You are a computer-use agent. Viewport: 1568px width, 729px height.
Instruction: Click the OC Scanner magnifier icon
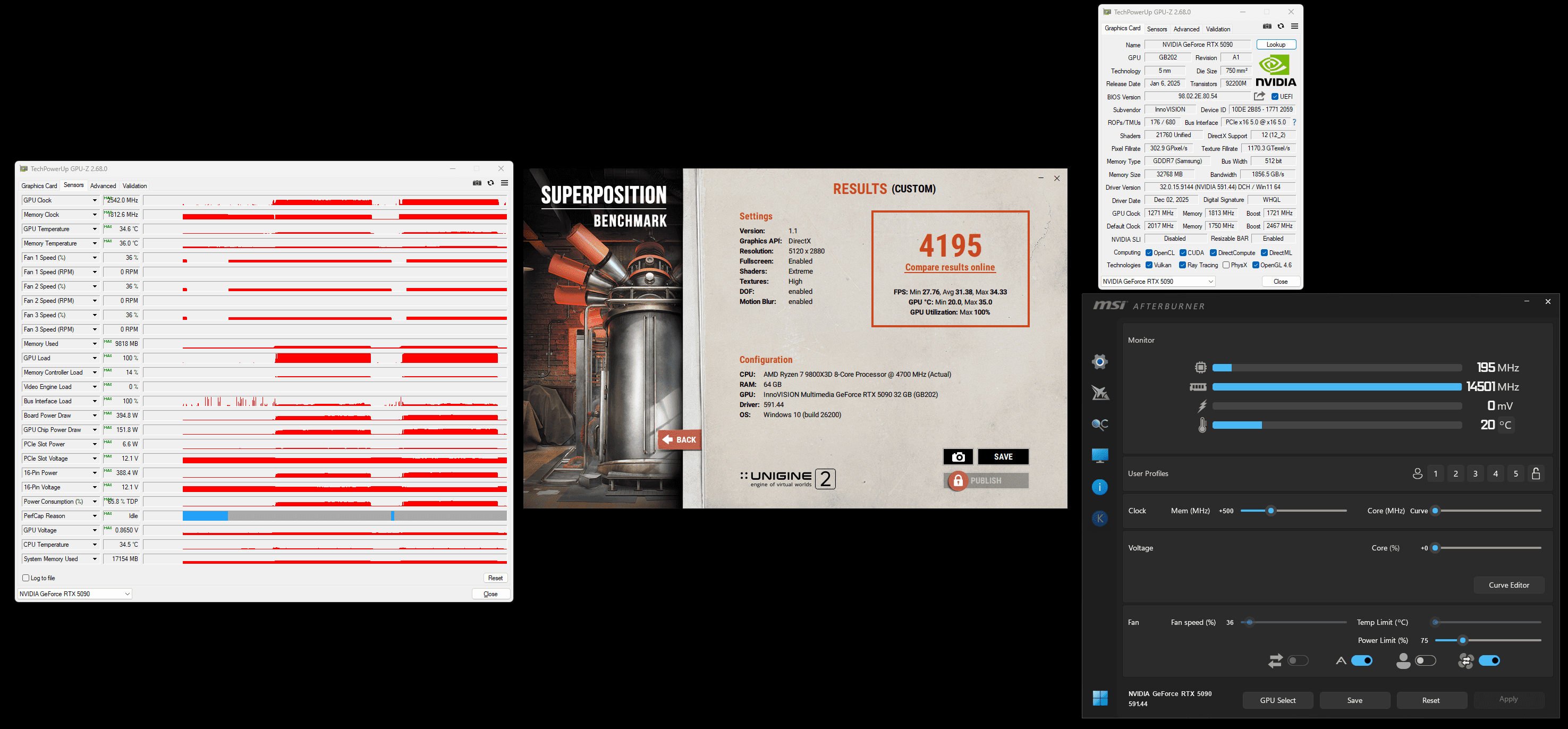click(x=1099, y=424)
